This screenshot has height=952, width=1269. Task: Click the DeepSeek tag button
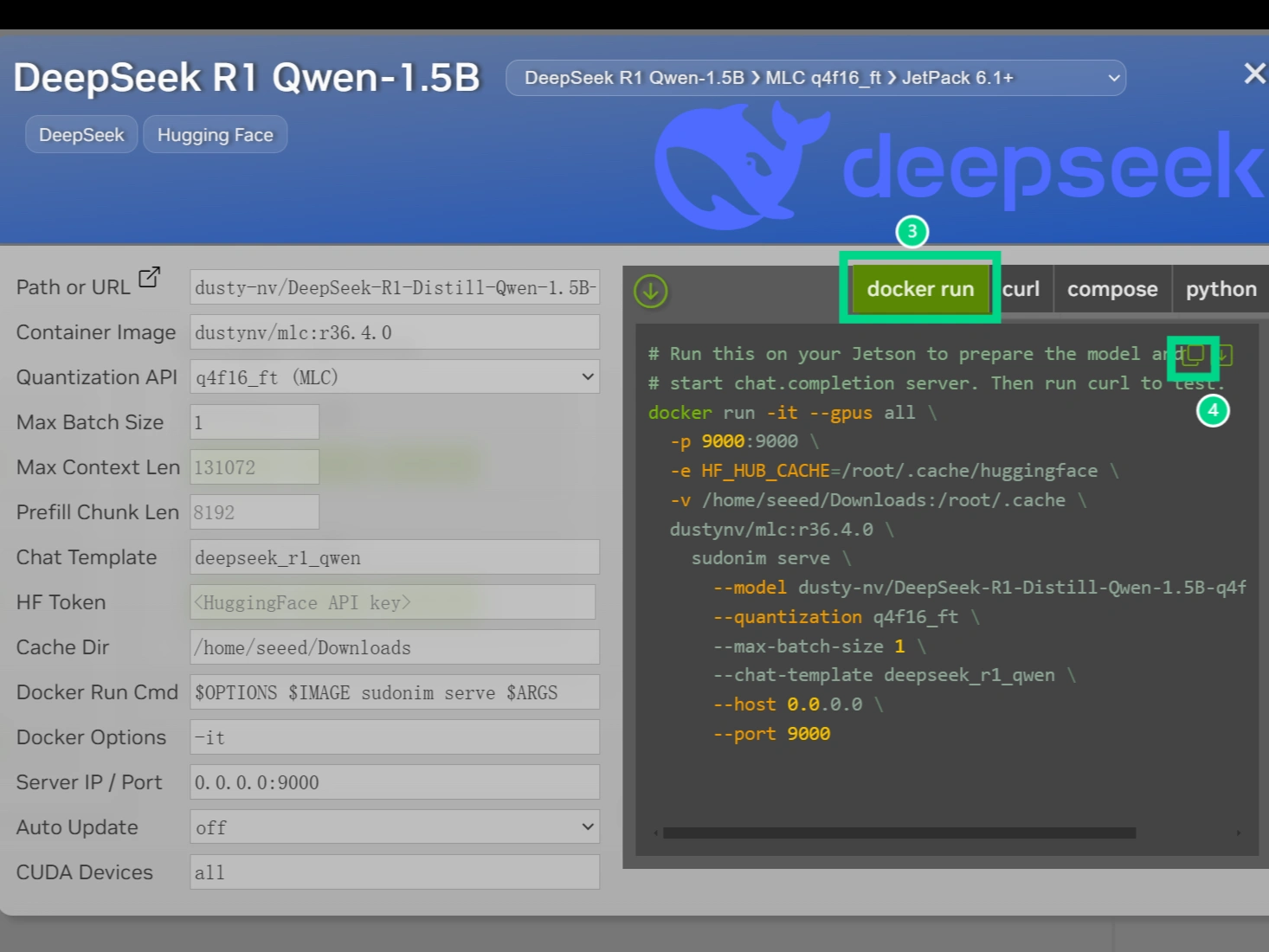coord(81,134)
